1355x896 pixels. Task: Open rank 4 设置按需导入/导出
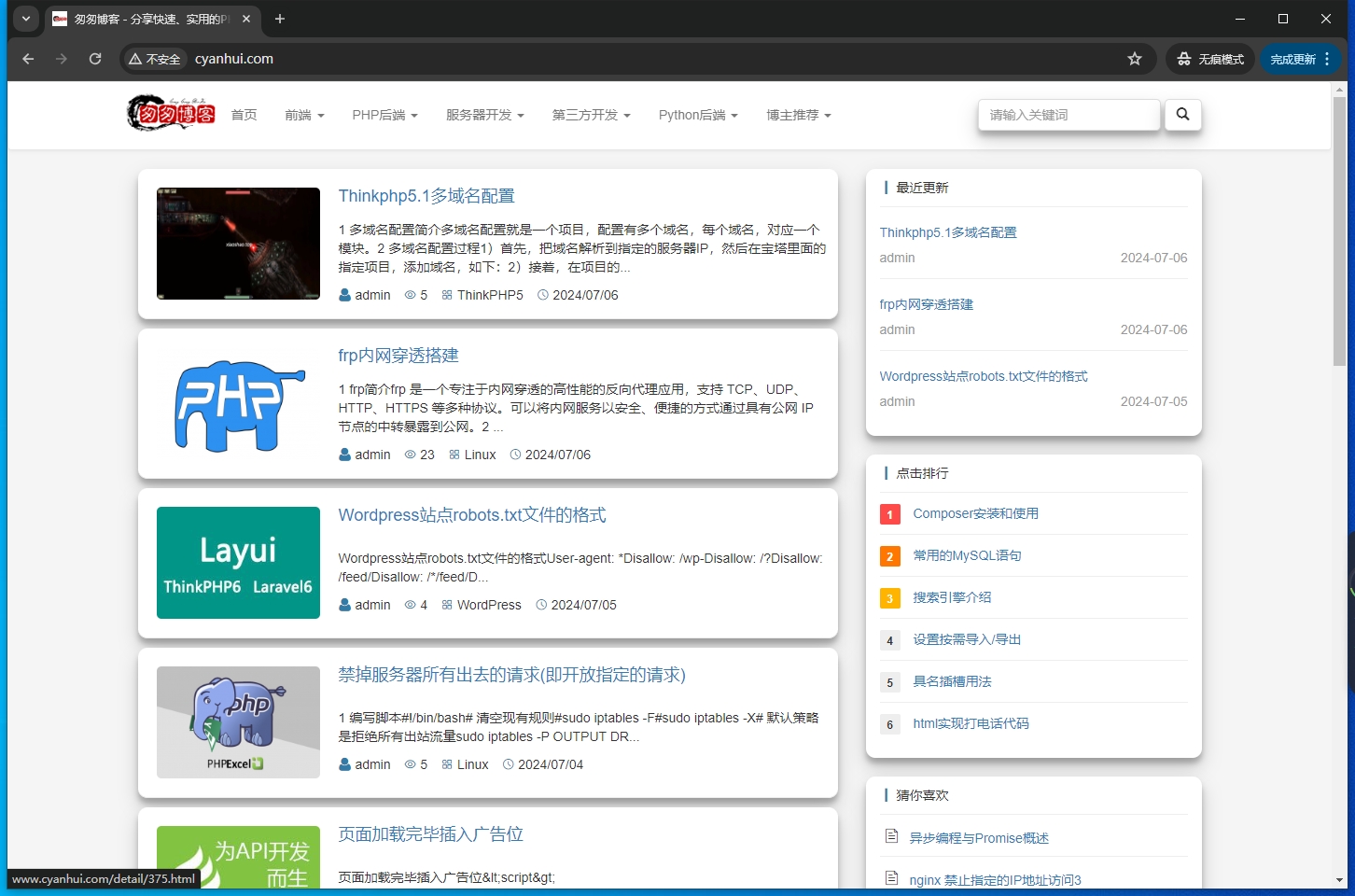pyautogui.click(x=967, y=639)
